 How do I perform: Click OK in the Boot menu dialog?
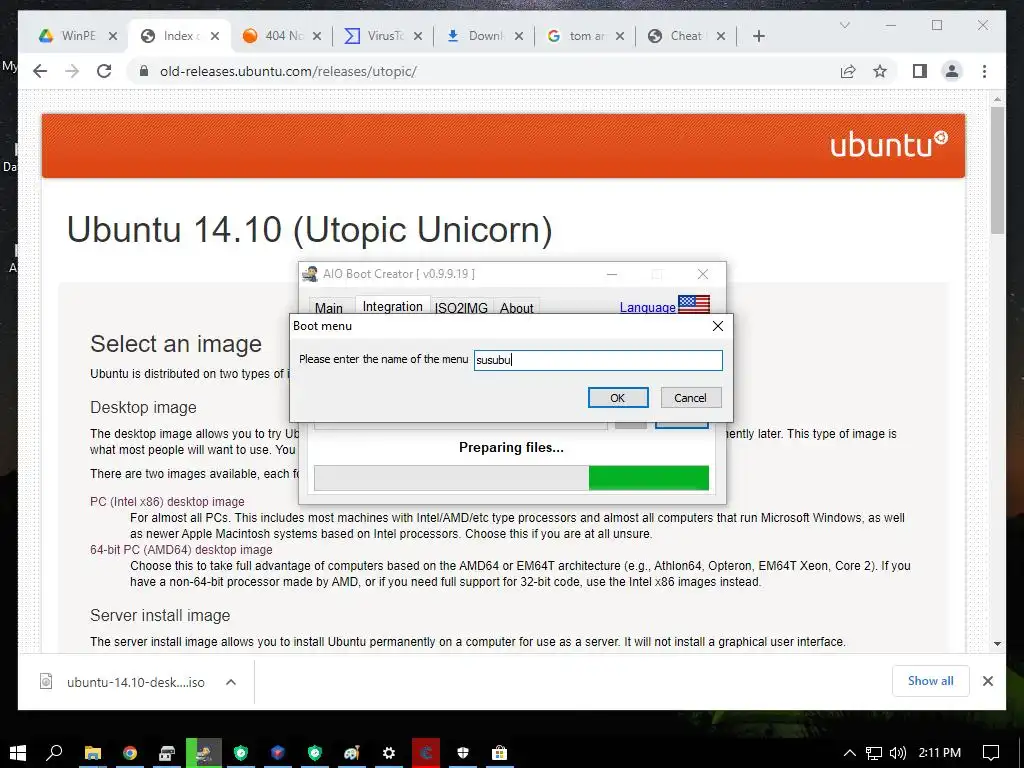click(x=618, y=398)
